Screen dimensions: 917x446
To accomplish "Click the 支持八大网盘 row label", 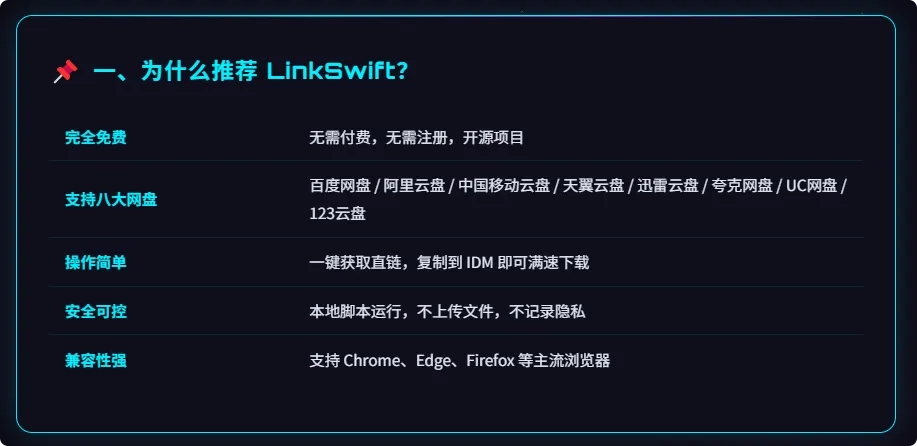I will 111,200.
